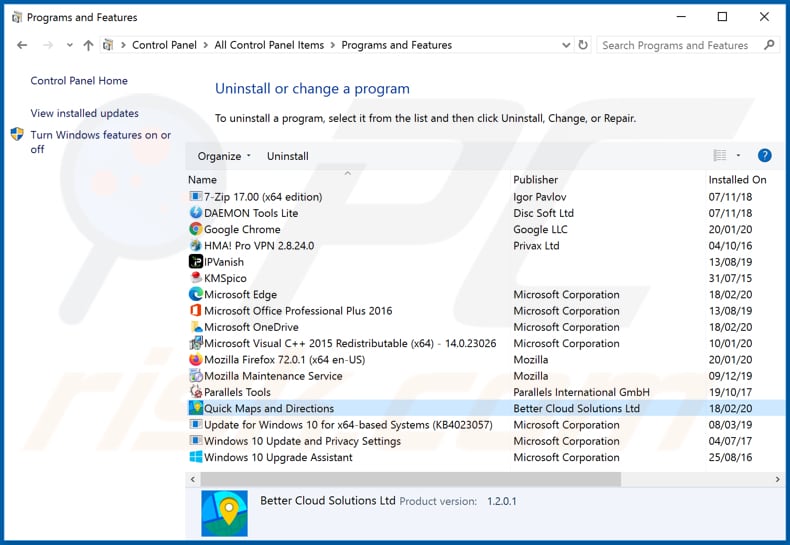Click the horizontal scrollbar thumb
Screen dimensions: 790x545
(x=411, y=479)
